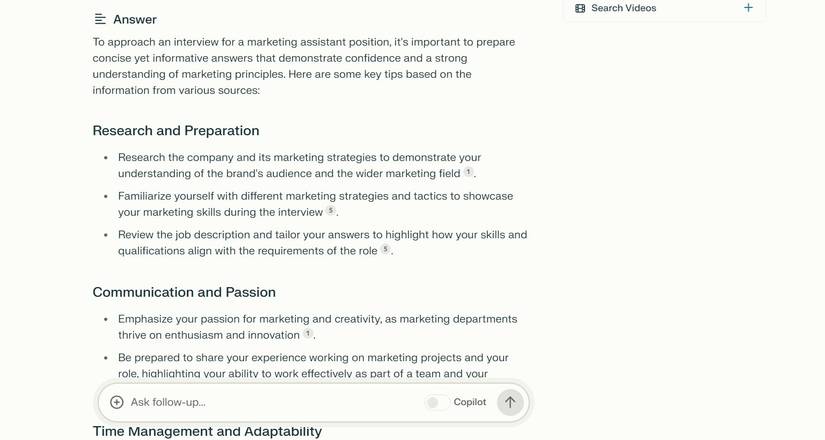Screen dimensions: 825x440
Task: Click the Answer section lines icon
Action: tap(100, 19)
